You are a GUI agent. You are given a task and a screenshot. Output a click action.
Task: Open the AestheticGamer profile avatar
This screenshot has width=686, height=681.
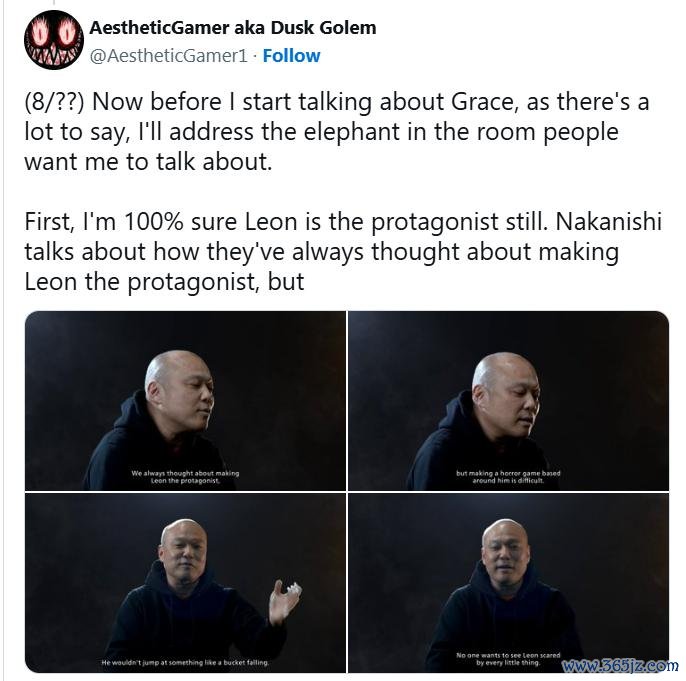point(54,40)
